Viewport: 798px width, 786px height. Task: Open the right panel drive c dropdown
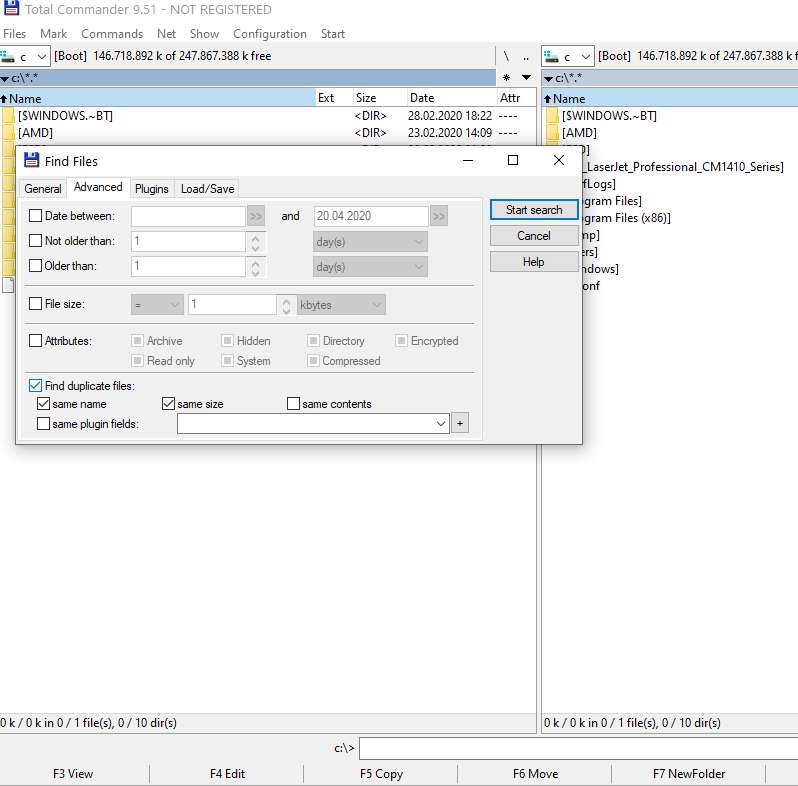point(568,56)
